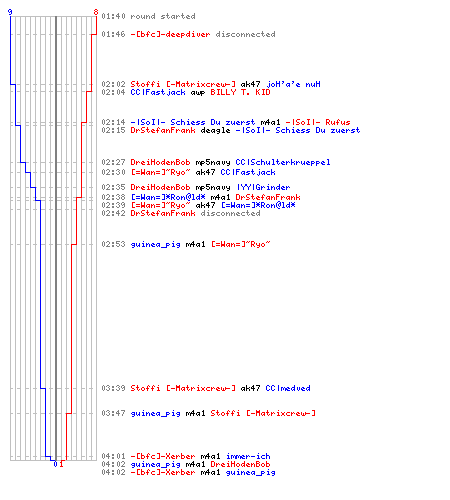450x500 pixels.
Task: Click CC|Schulterkrueppel player name
Action: pyautogui.click(x=283, y=162)
